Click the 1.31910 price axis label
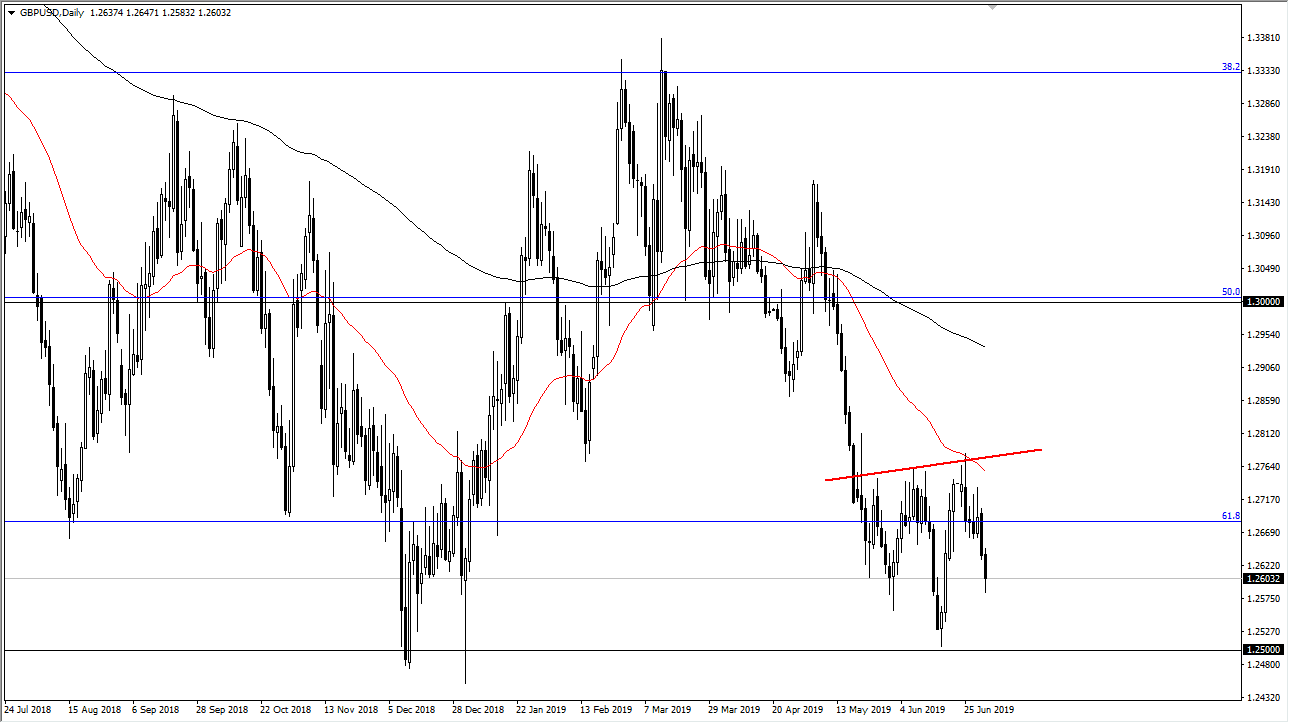1289x723 pixels. pyautogui.click(x=1264, y=170)
